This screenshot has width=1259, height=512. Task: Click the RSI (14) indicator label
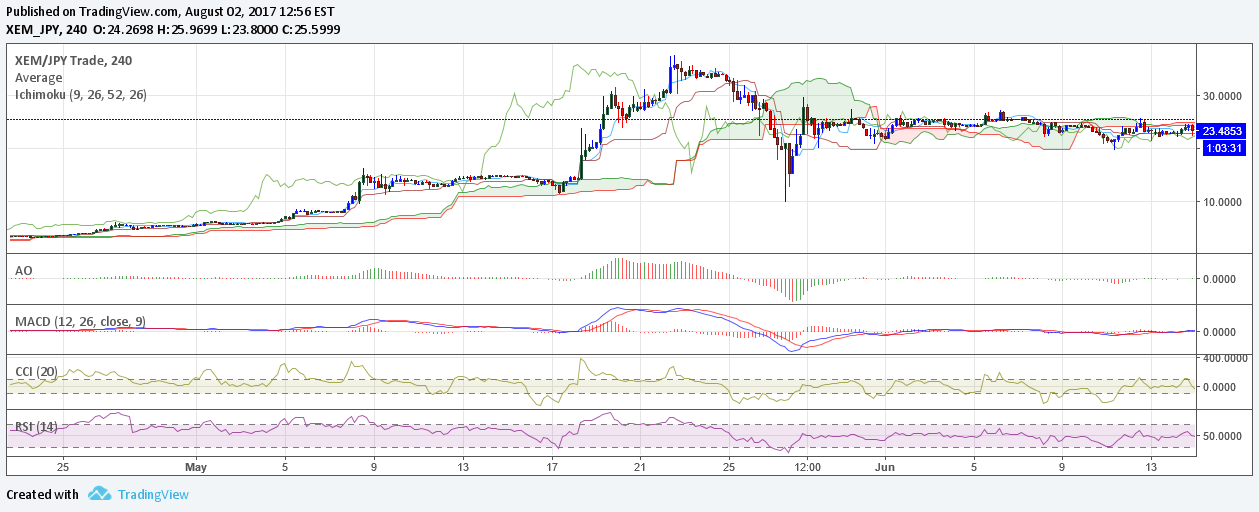35,427
